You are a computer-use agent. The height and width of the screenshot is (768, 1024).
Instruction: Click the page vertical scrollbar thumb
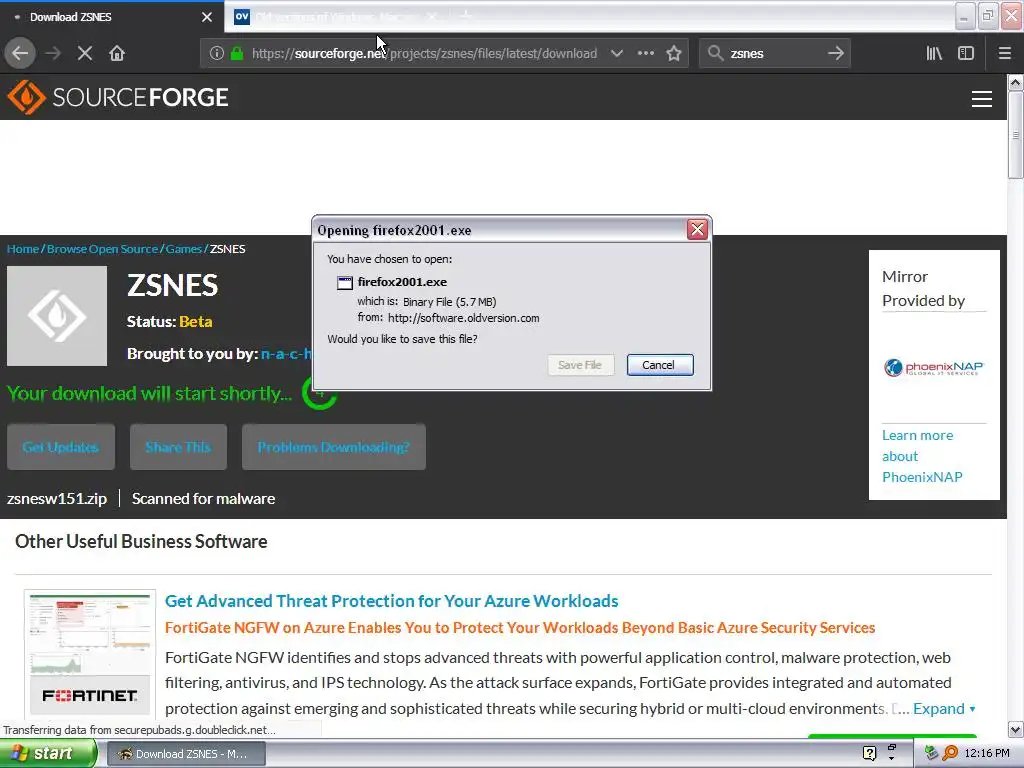(x=1015, y=135)
